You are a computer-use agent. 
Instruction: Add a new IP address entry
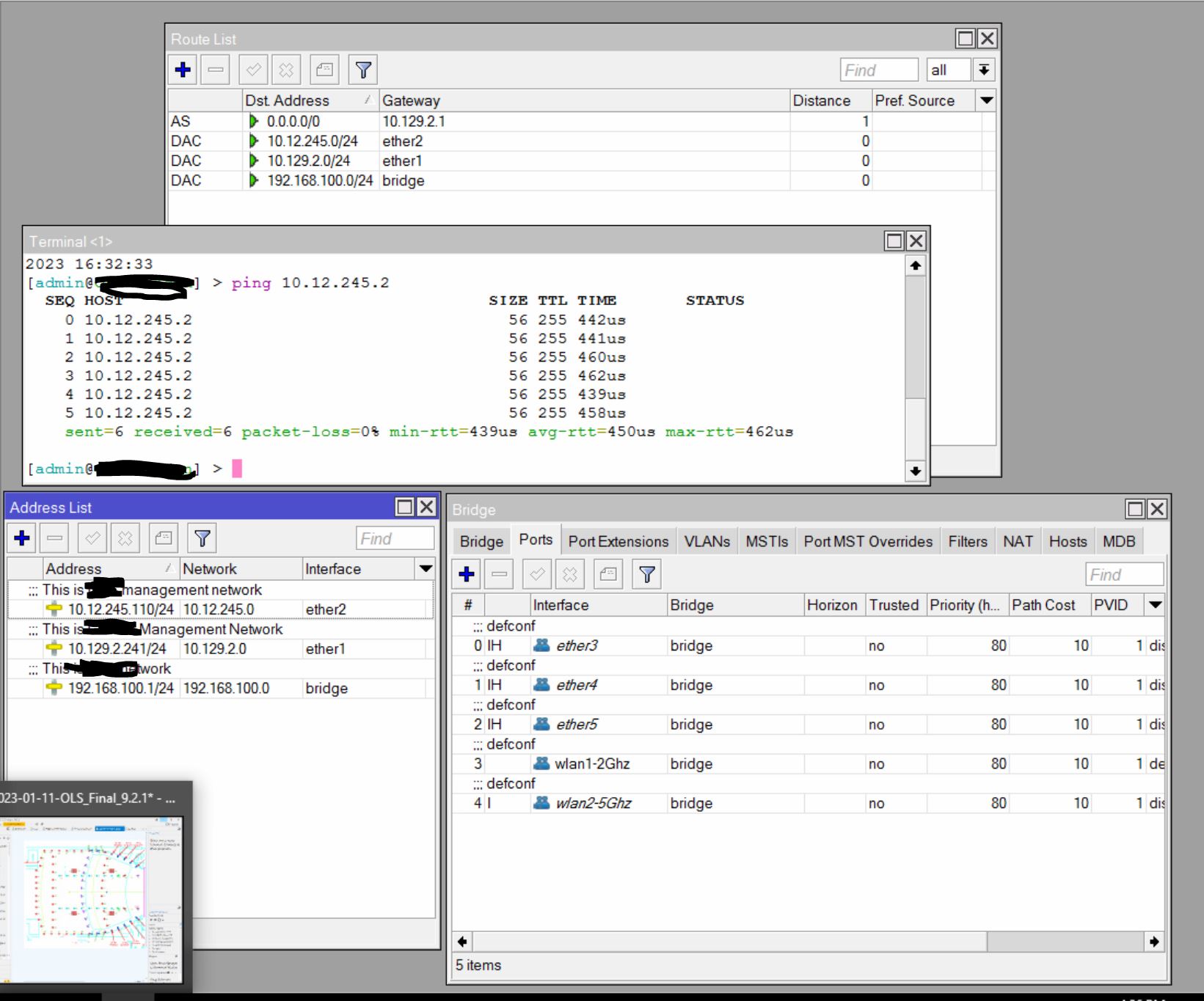(x=21, y=538)
